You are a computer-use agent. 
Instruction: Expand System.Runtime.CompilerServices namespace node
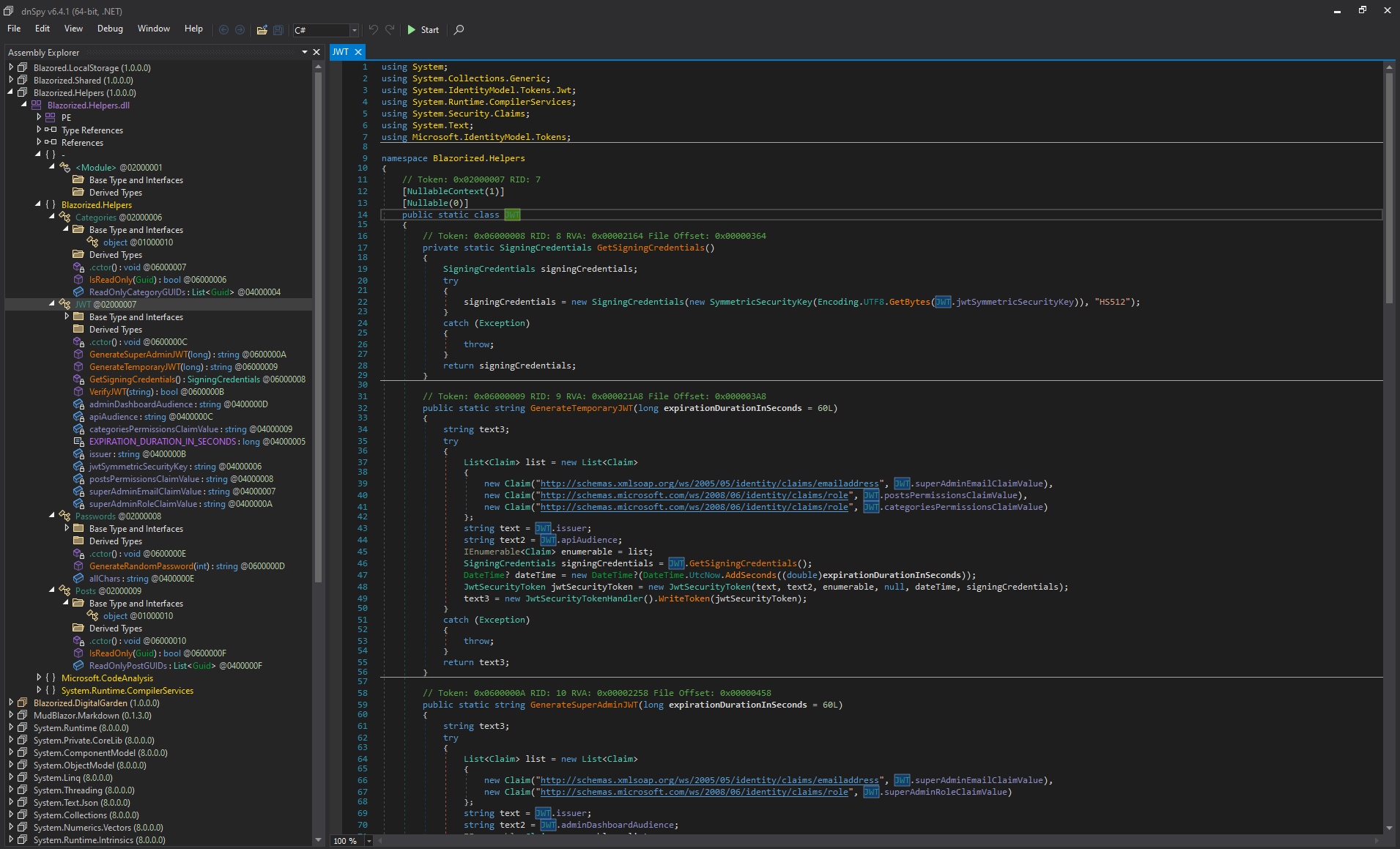pos(39,690)
